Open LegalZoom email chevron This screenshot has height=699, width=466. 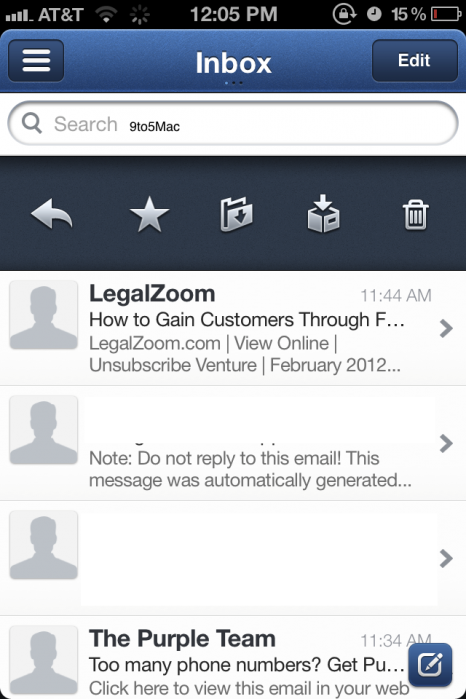tap(446, 329)
